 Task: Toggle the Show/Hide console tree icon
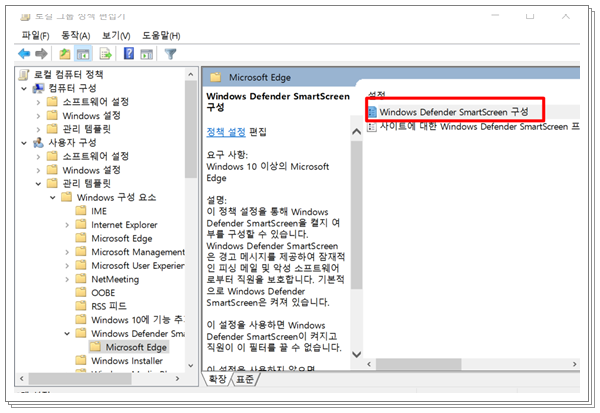coord(83,54)
